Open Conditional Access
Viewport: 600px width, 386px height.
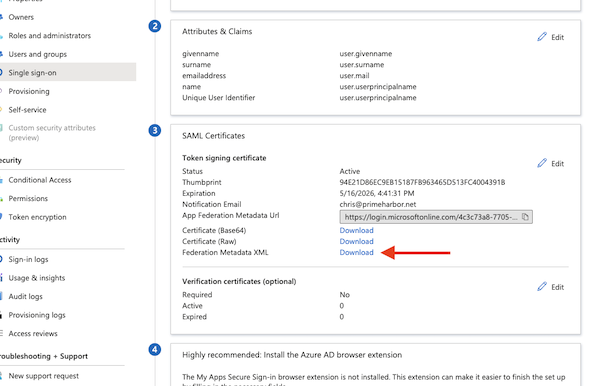click(x=40, y=180)
